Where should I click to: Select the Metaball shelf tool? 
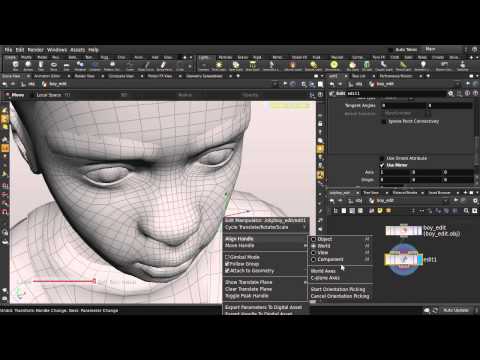[x=80, y=65]
